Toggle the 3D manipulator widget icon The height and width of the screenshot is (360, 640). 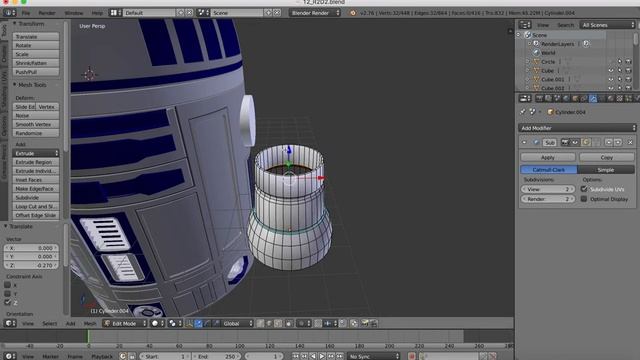[189, 323]
